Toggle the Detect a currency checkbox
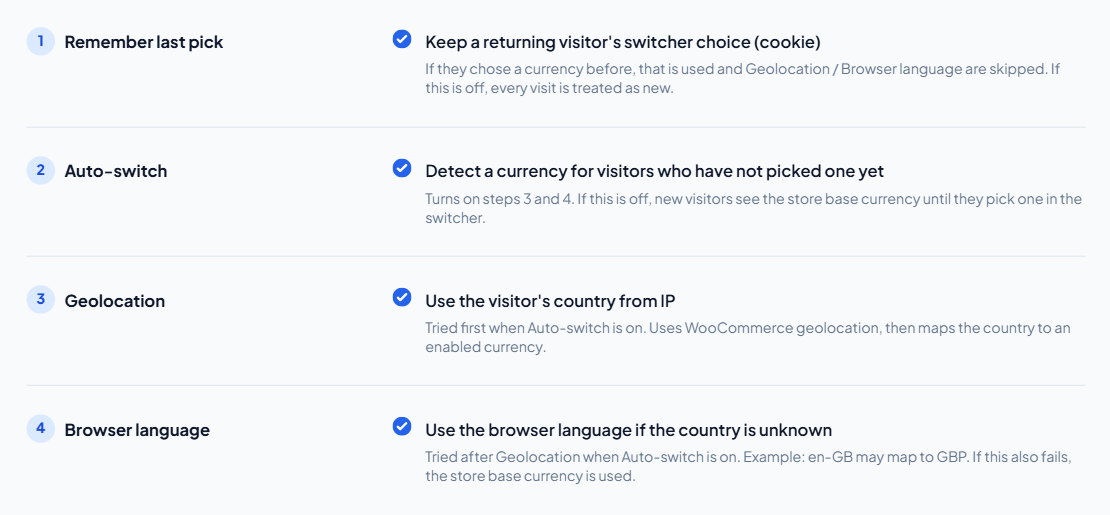Screen dimensions: 1110x515 tap(401, 168)
